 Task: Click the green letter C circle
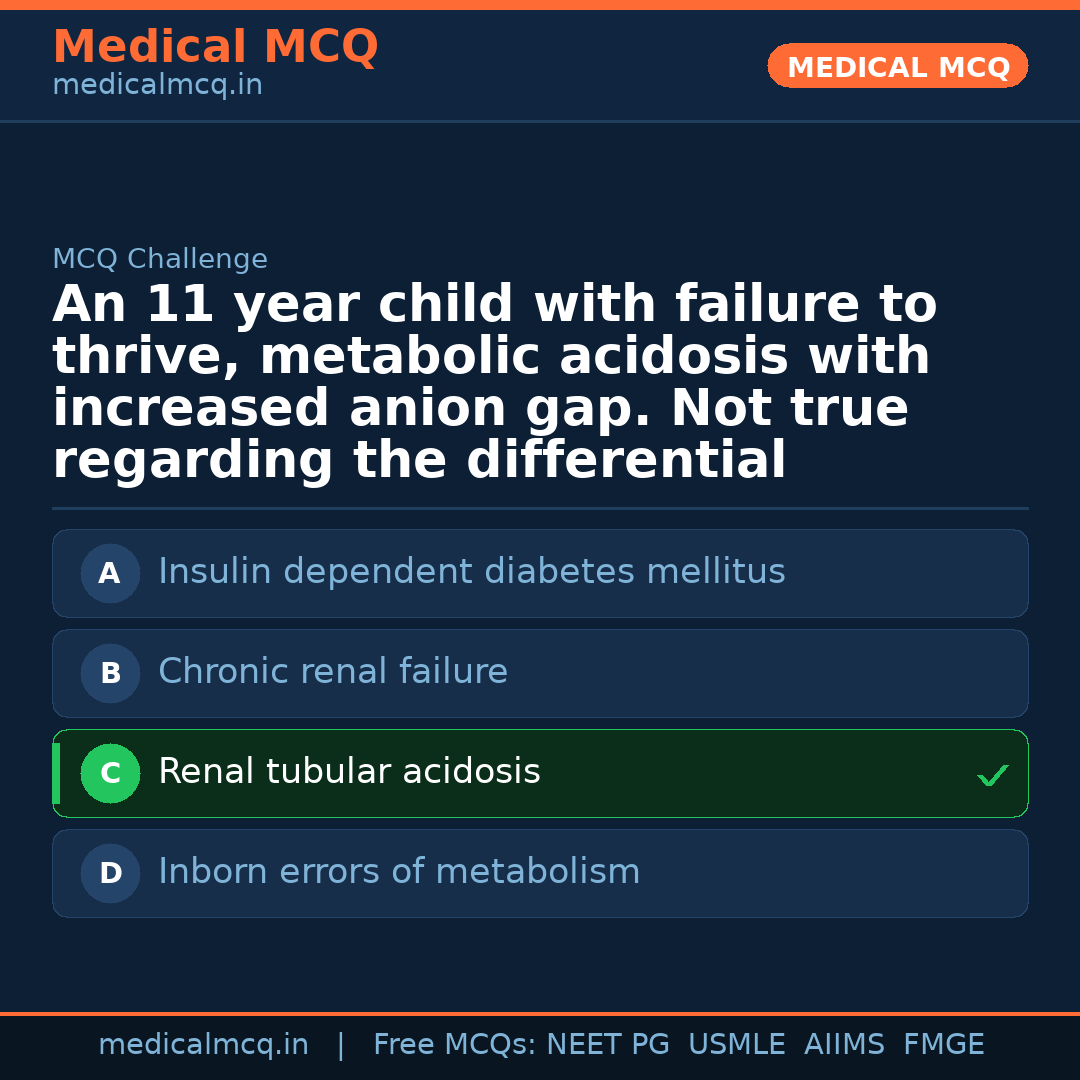pos(110,773)
